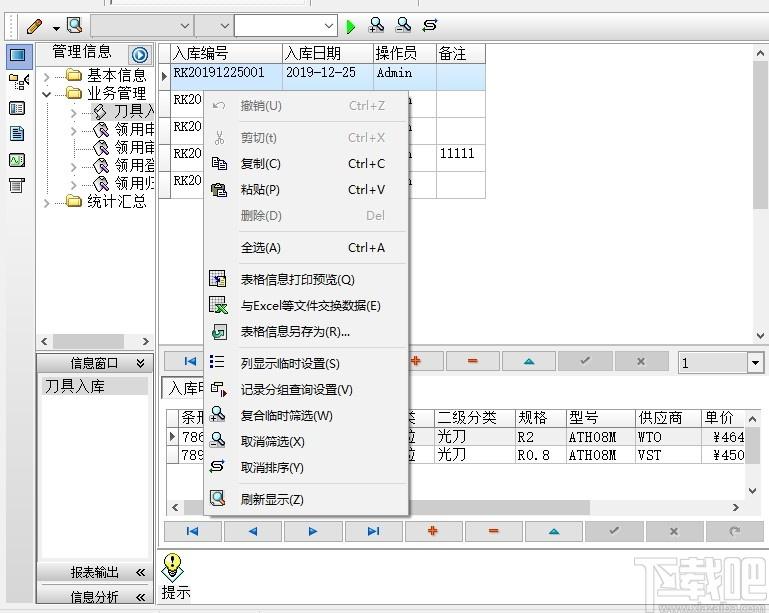This screenshot has height=613, width=769.
Task: Click the print preview icon in menu
Action: pyautogui.click(x=218, y=279)
